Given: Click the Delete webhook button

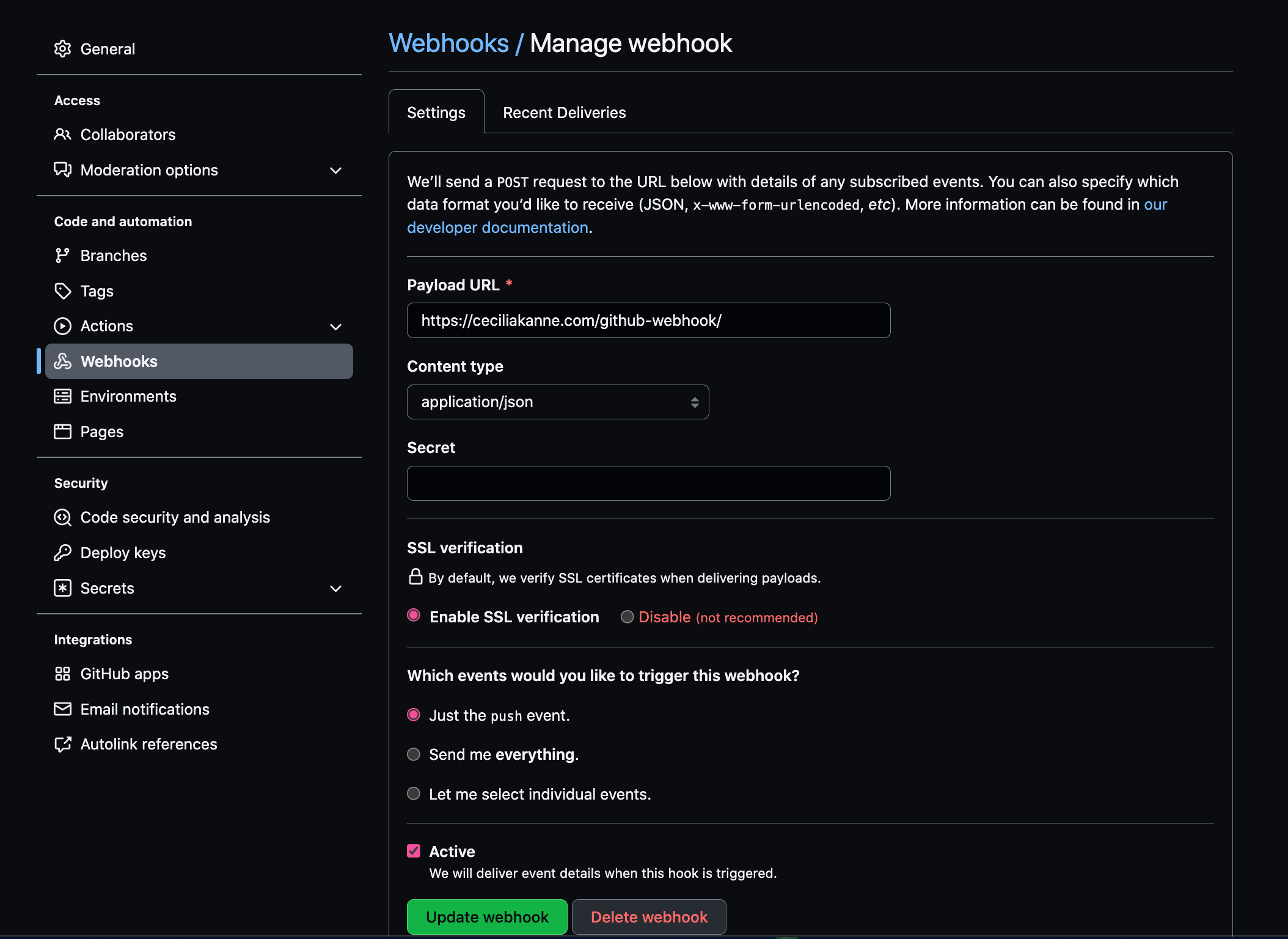Looking at the screenshot, I should tap(649, 917).
